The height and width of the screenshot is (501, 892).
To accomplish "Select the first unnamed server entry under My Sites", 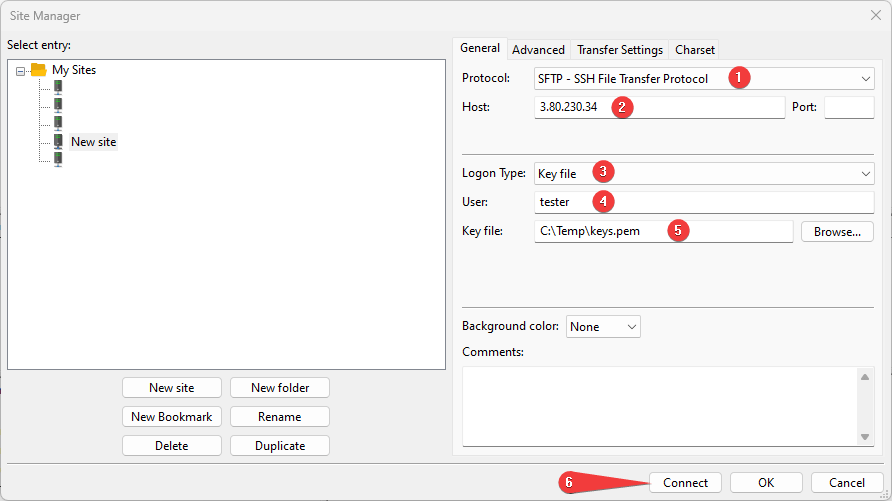I will coord(58,88).
